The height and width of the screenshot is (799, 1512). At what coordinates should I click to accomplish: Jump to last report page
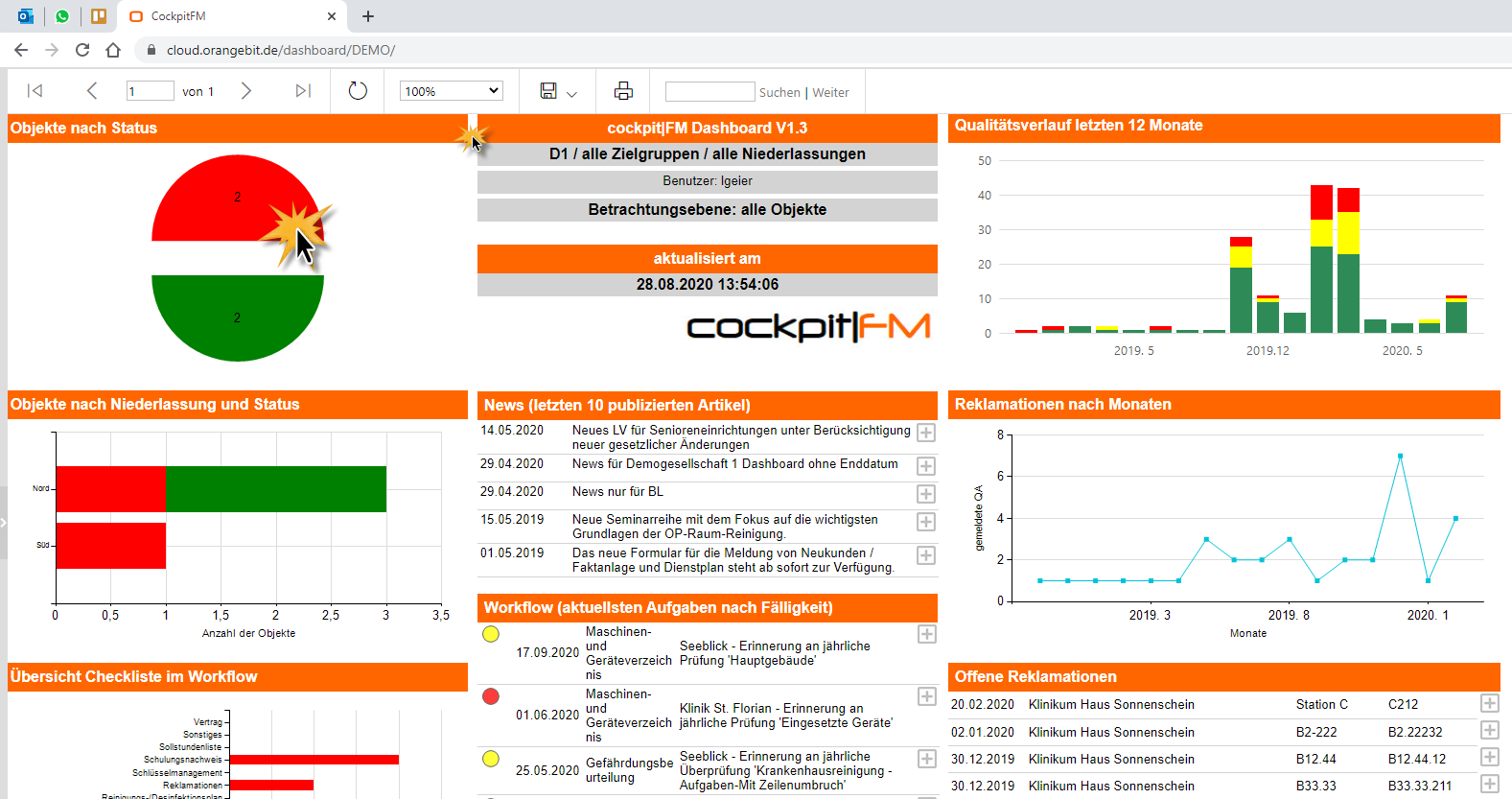click(x=303, y=91)
